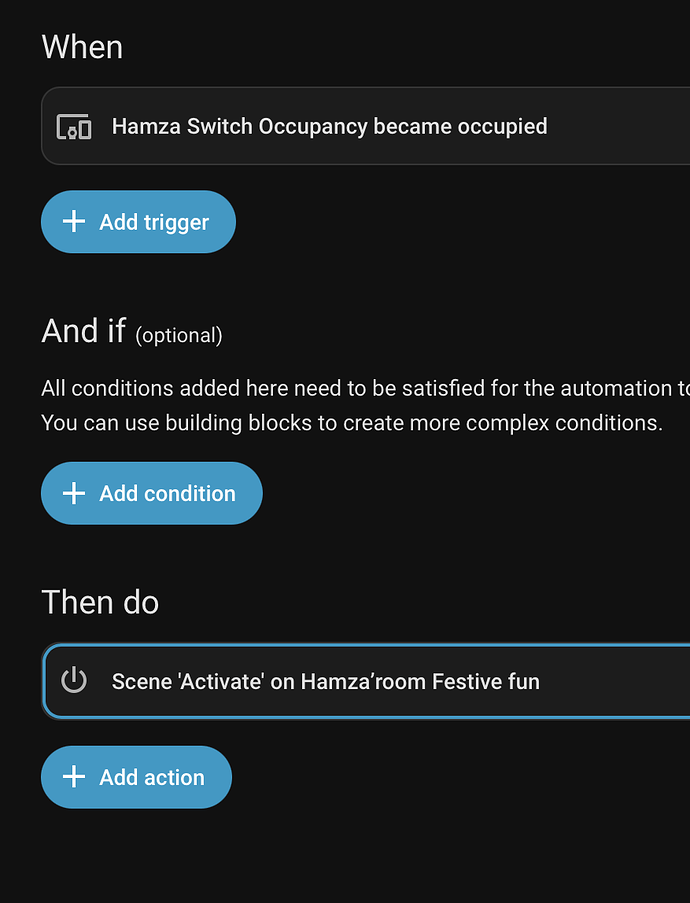This screenshot has height=903, width=690.
Task: Select the 'became occupied' trigger text
Action: click(x=460, y=127)
